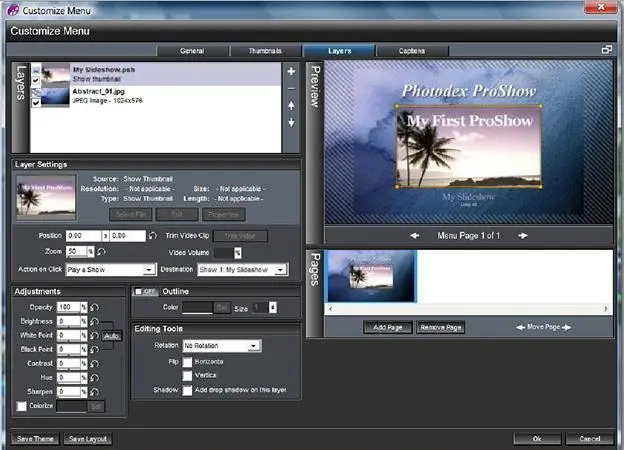
Task: Click the Video Volume field
Action: (x=224, y=253)
